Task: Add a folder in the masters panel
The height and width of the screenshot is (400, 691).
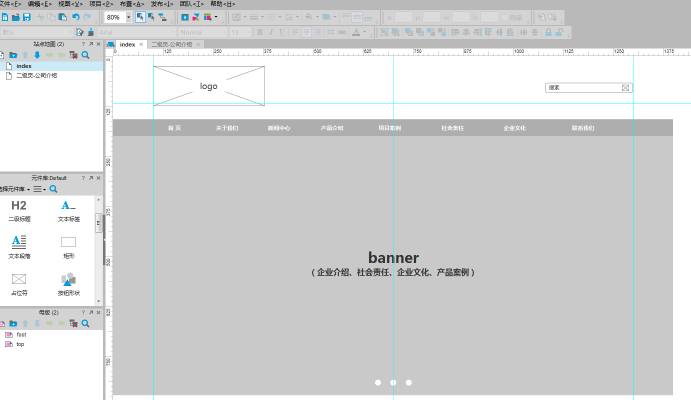Action: pyautogui.click(x=13, y=324)
